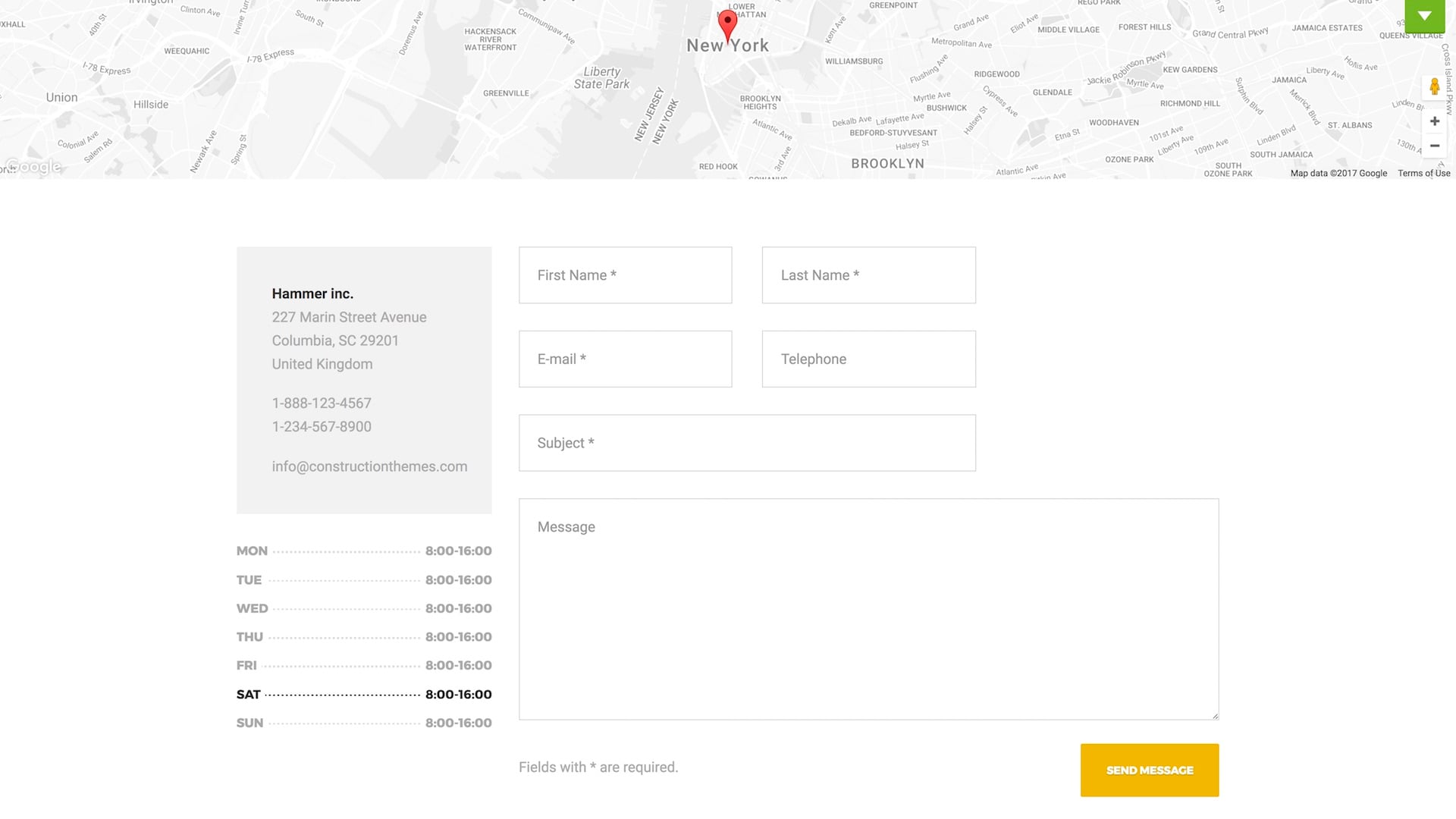Open the Terms of Use link

(1423, 174)
